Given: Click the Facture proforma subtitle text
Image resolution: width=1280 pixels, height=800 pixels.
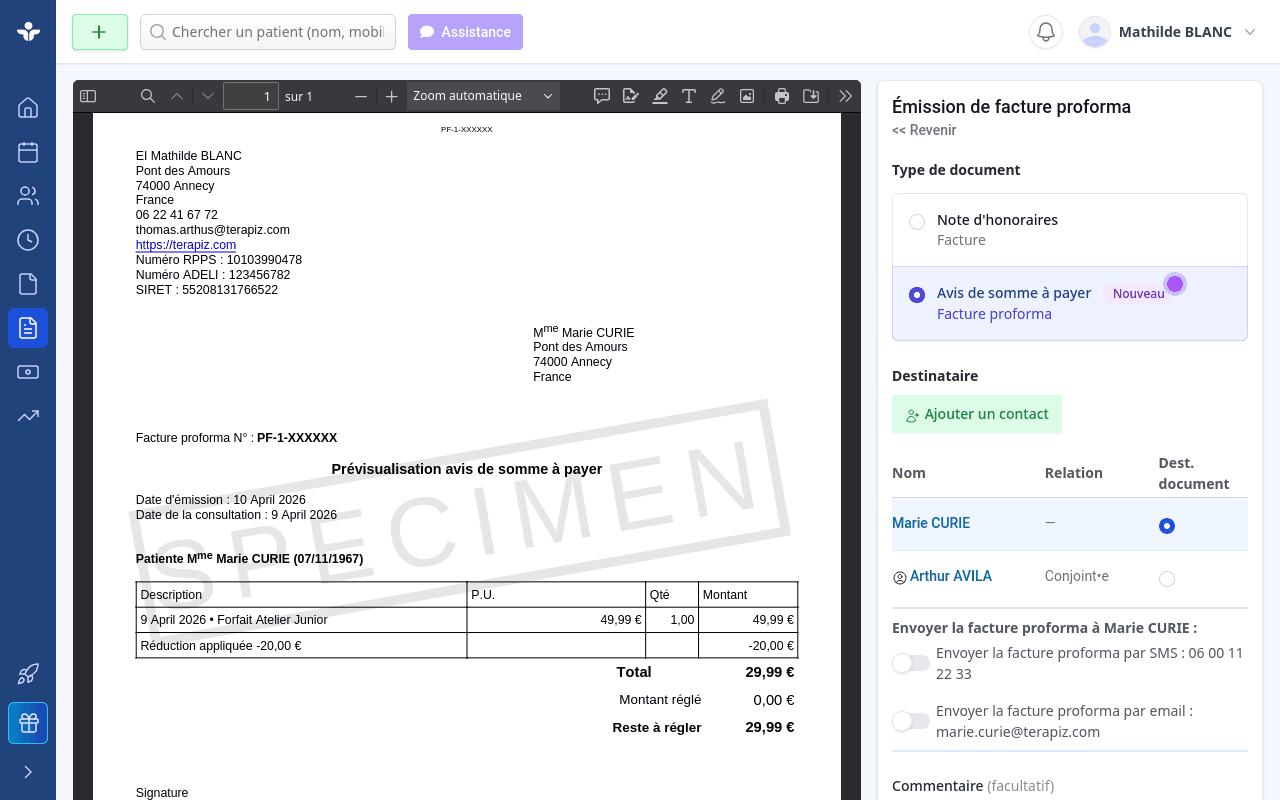Looking at the screenshot, I should [994, 314].
